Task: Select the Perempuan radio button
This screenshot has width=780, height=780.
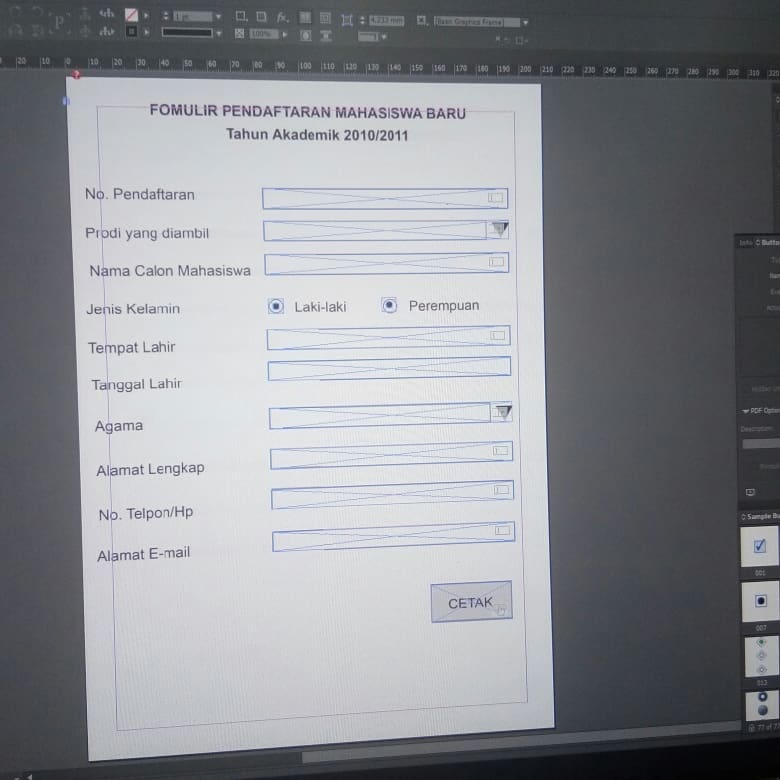Action: (x=389, y=305)
